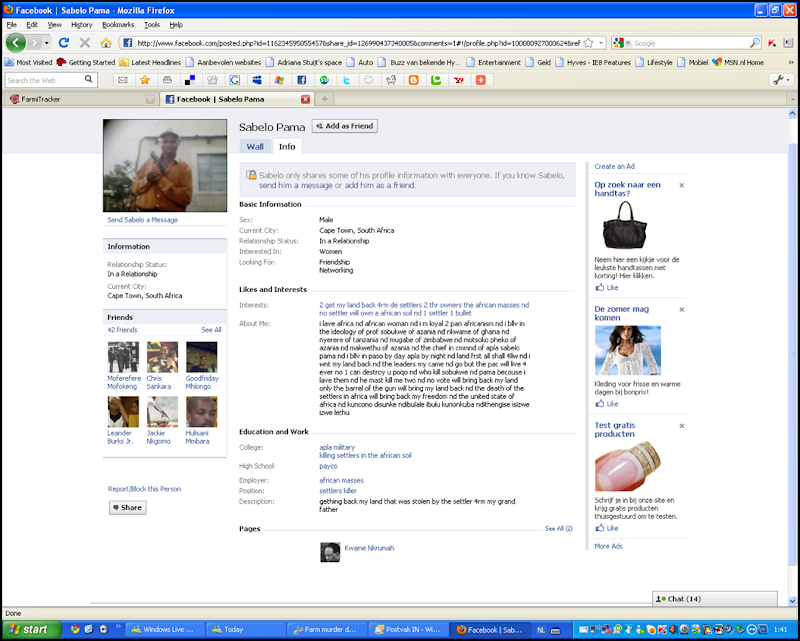Click the Twitter toolbar icon
The height and width of the screenshot is (641, 800).
(x=346, y=80)
